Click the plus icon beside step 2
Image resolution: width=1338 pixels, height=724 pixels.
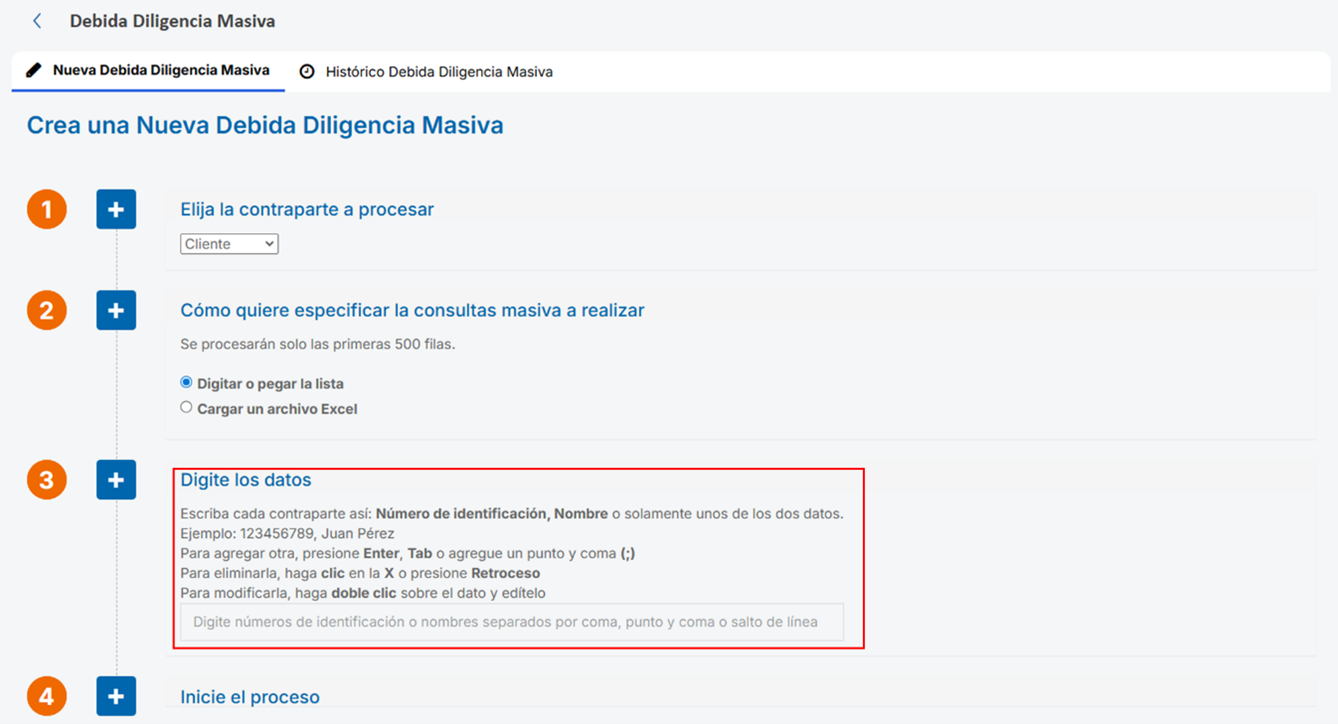116,310
